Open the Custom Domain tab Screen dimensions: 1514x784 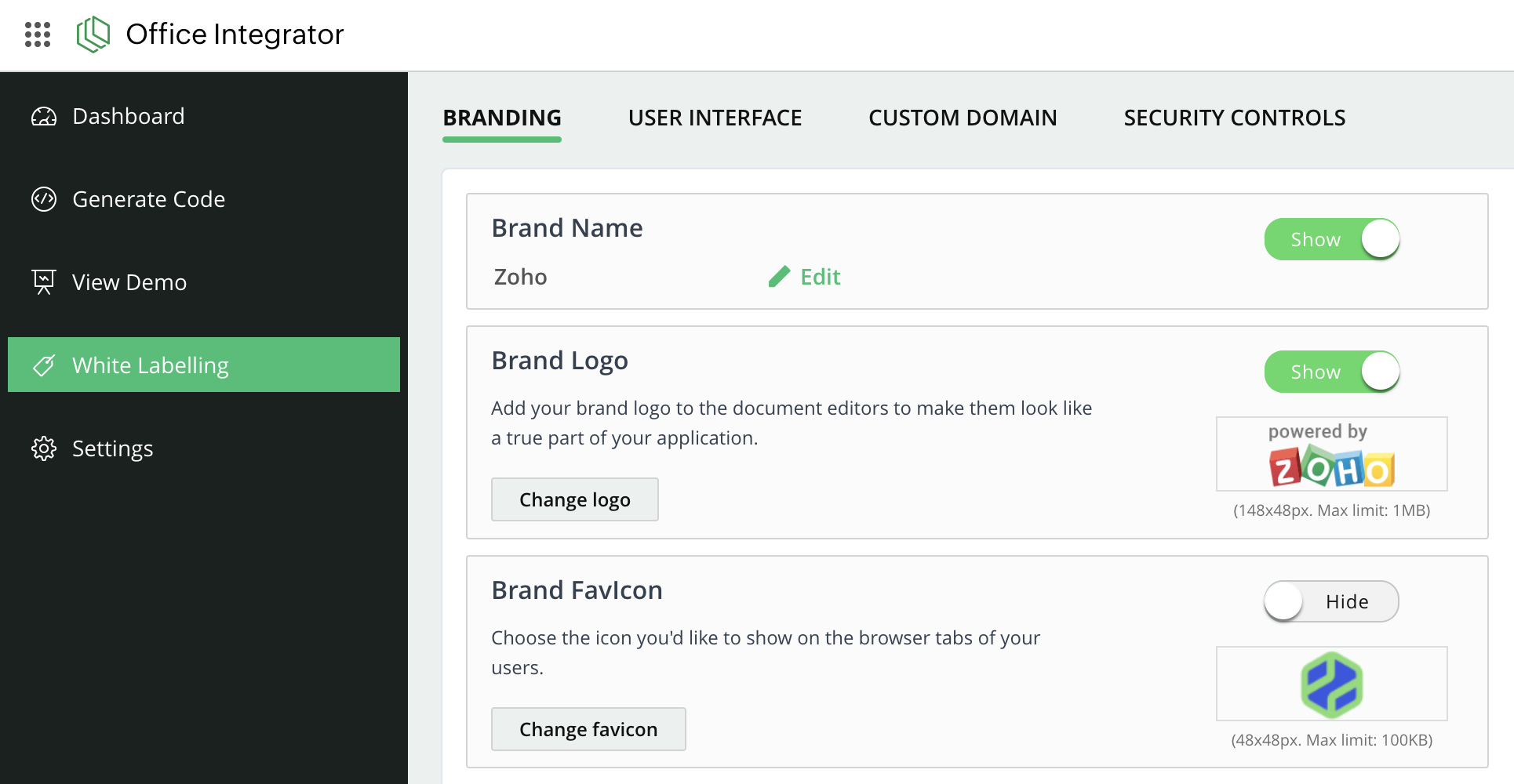pos(963,118)
